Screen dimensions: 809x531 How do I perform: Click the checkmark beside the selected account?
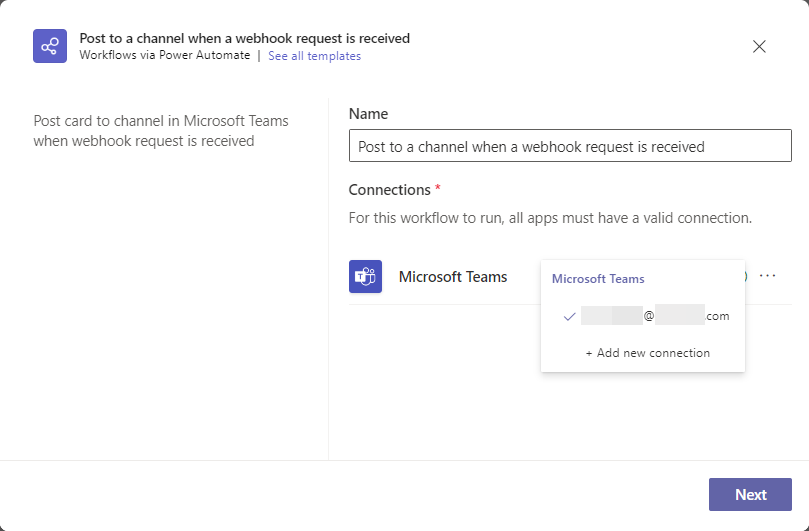pos(570,316)
